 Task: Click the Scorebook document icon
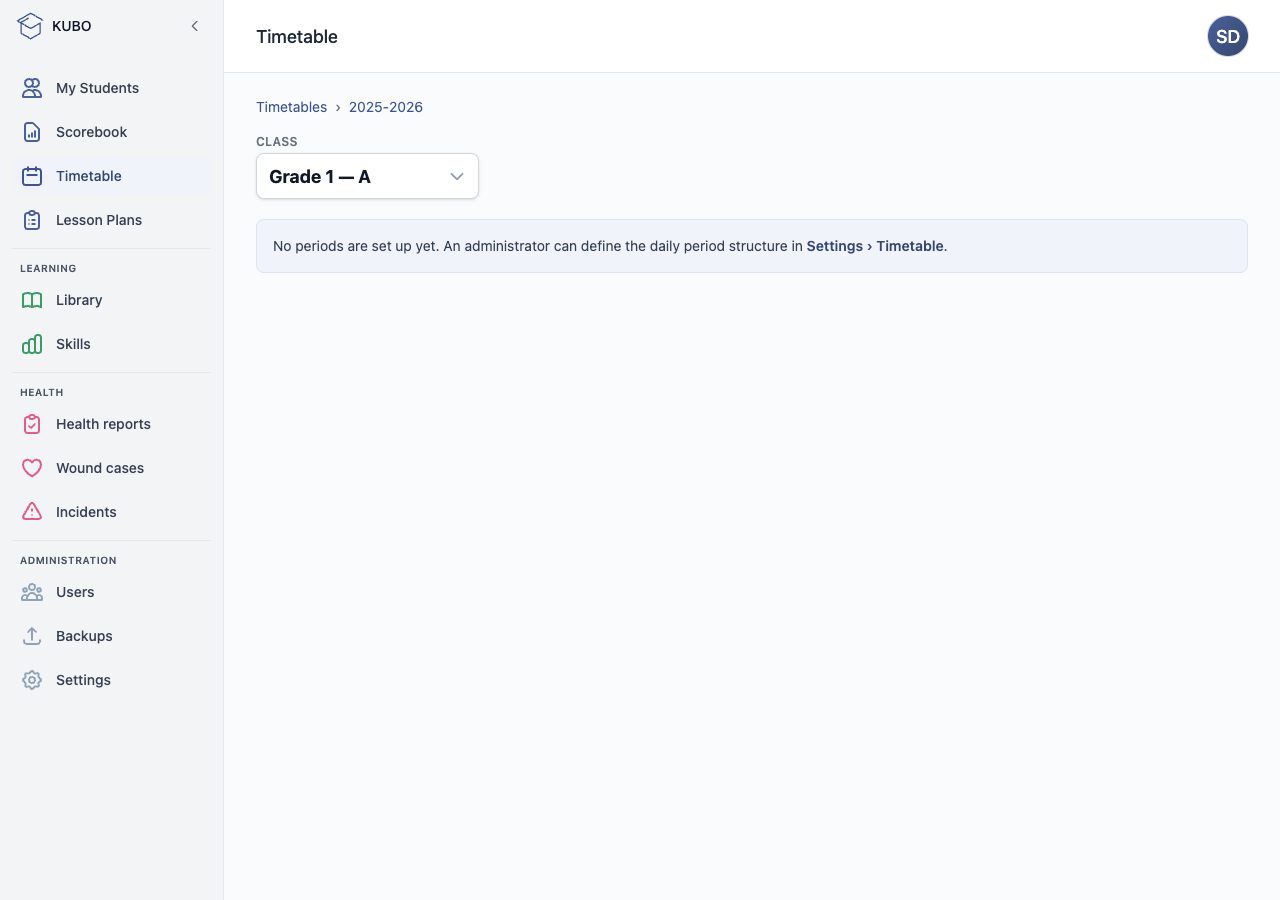point(32,132)
